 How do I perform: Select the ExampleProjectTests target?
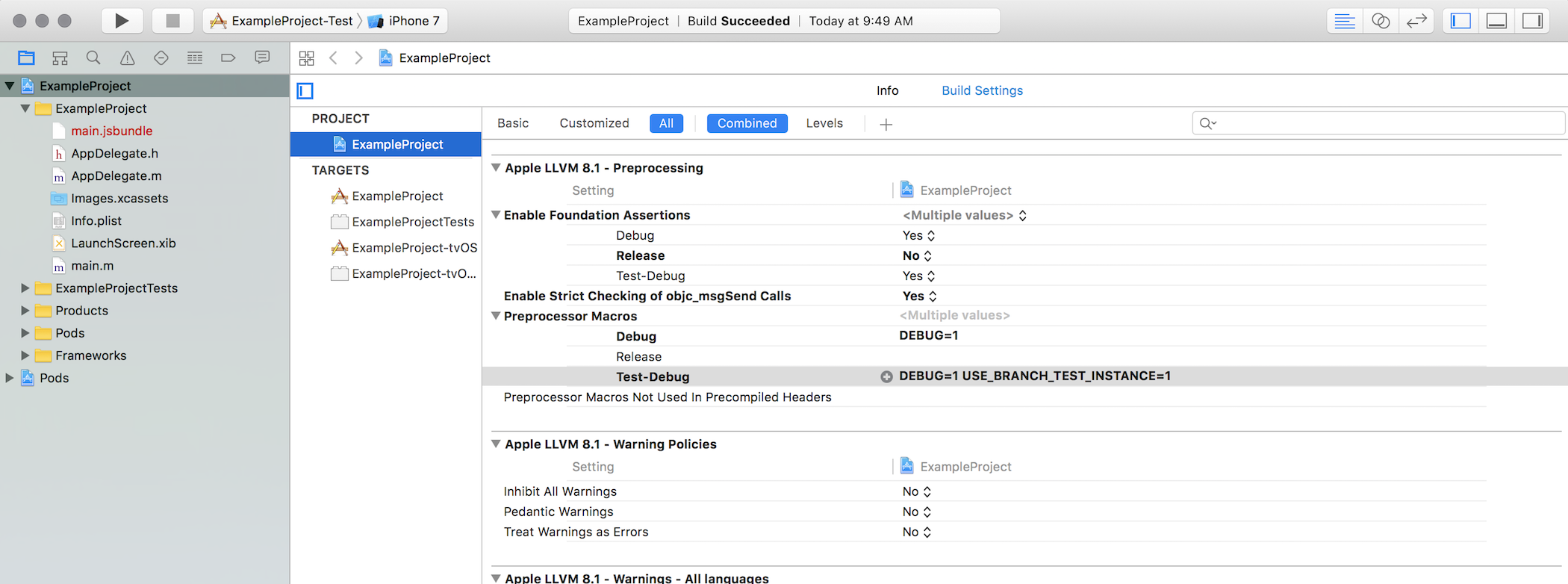[x=403, y=222]
